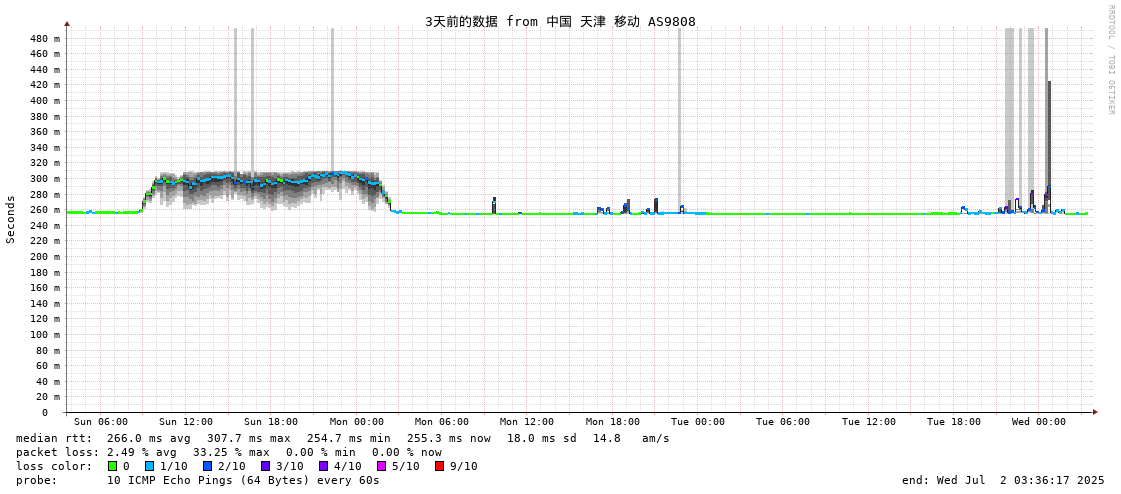Click the '254.7 ms min' rtt value
The image size is (1121, 494).
click(349, 438)
